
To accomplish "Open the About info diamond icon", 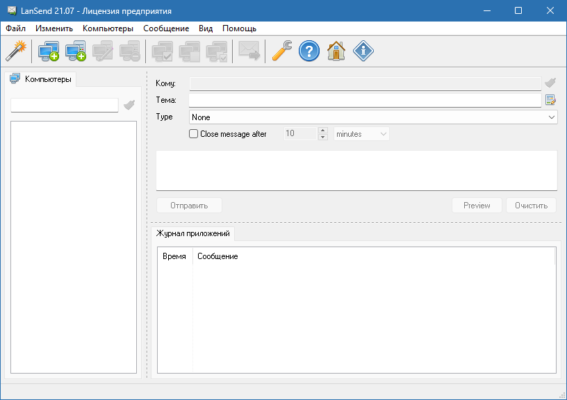I will coord(363,51).
